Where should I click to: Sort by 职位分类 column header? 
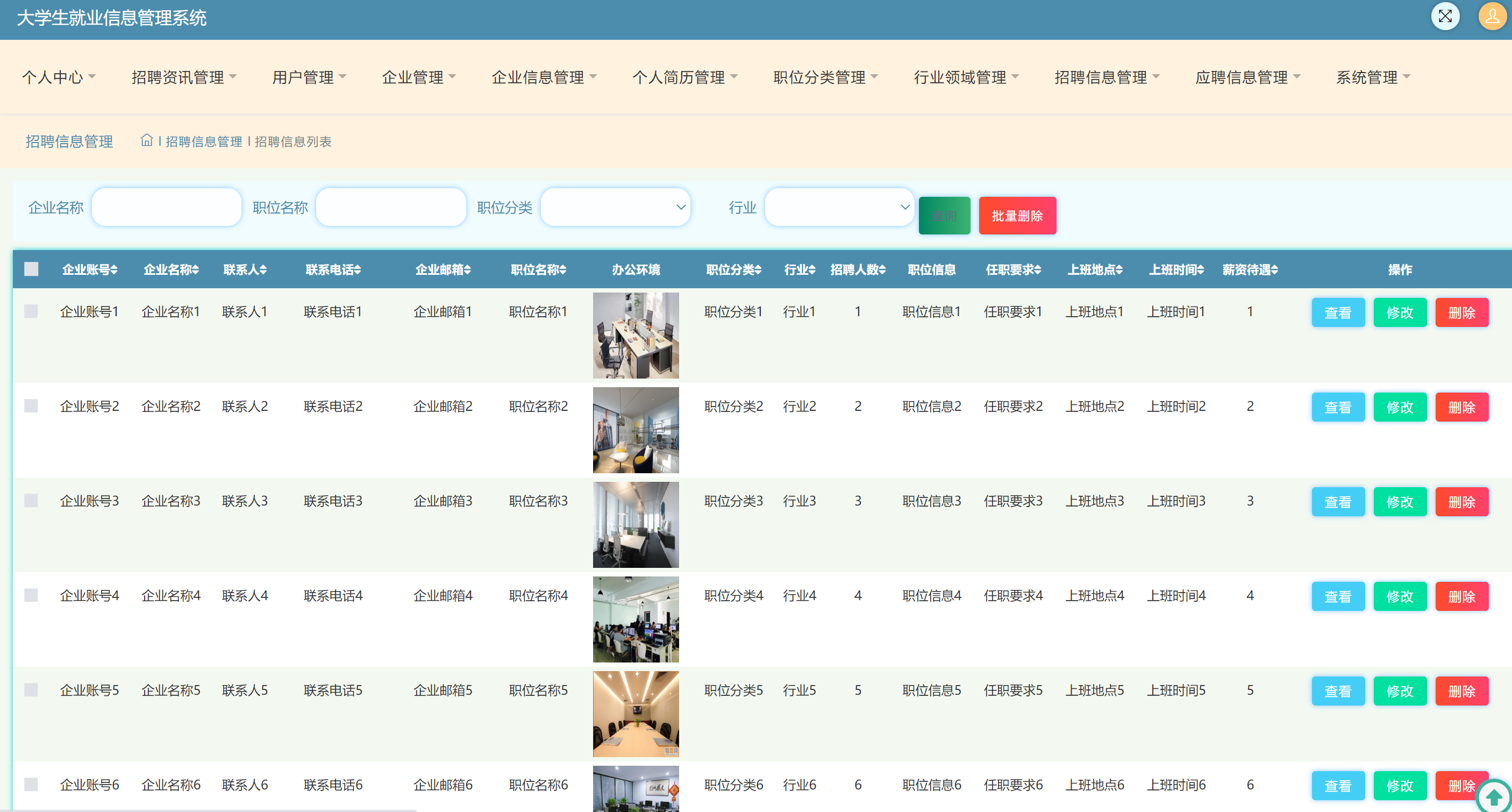[x=734, y=269]
